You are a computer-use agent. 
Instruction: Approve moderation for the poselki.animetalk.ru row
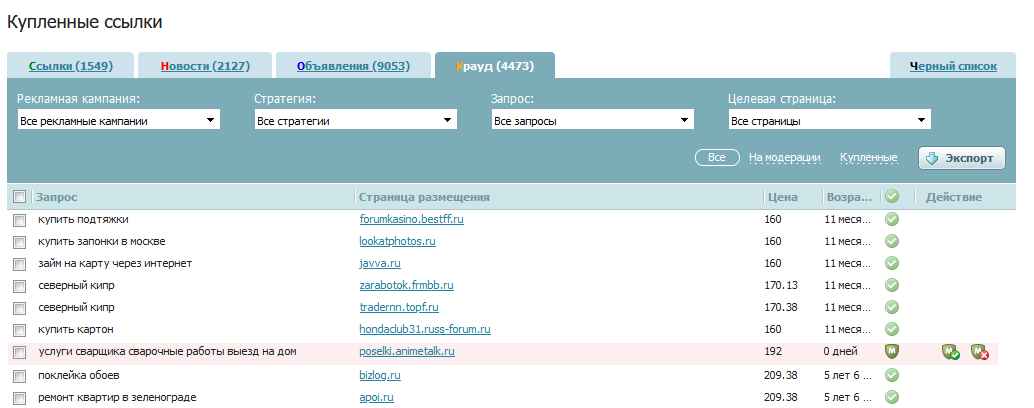pyautogui.click(x=951, y=352)
